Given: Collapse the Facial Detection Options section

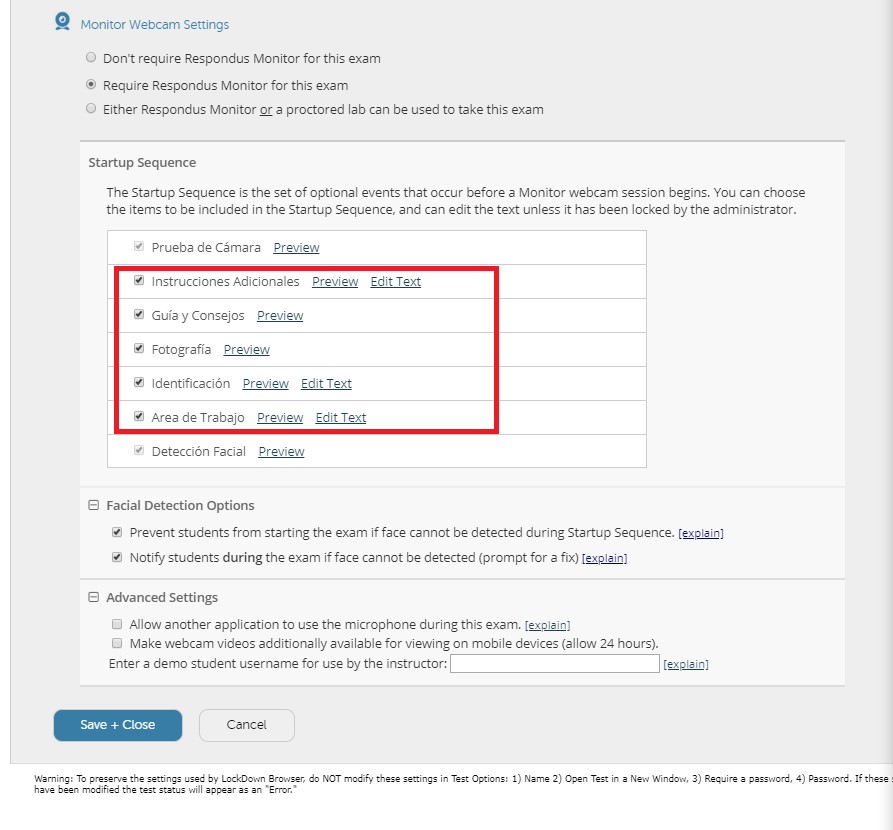Looking at the screenshot, I should pyautogui.click(x=94, y=506).
